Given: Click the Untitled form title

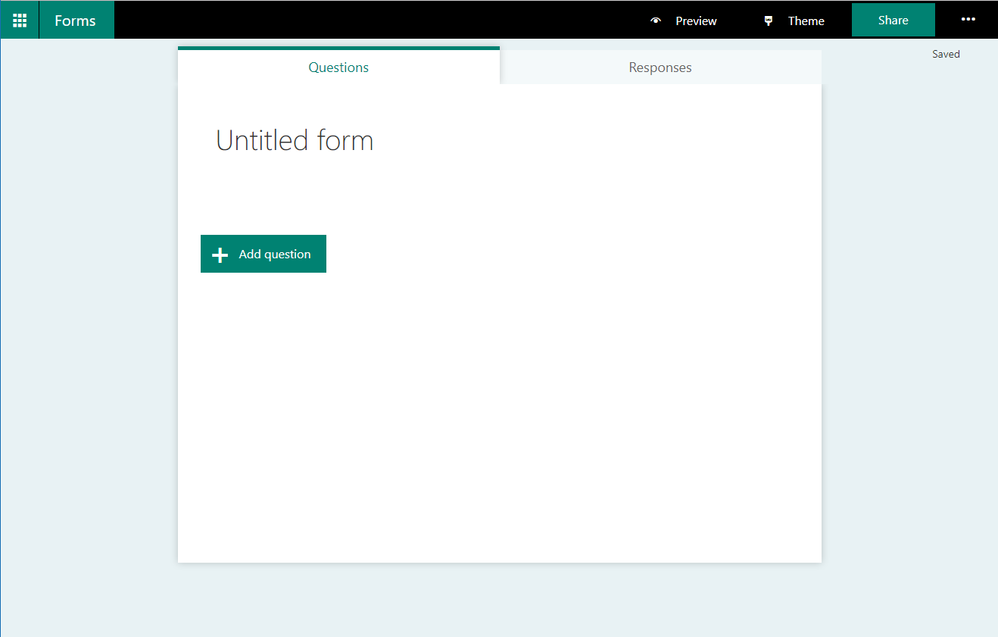Looking at the screenshot, I should (295, 141).
